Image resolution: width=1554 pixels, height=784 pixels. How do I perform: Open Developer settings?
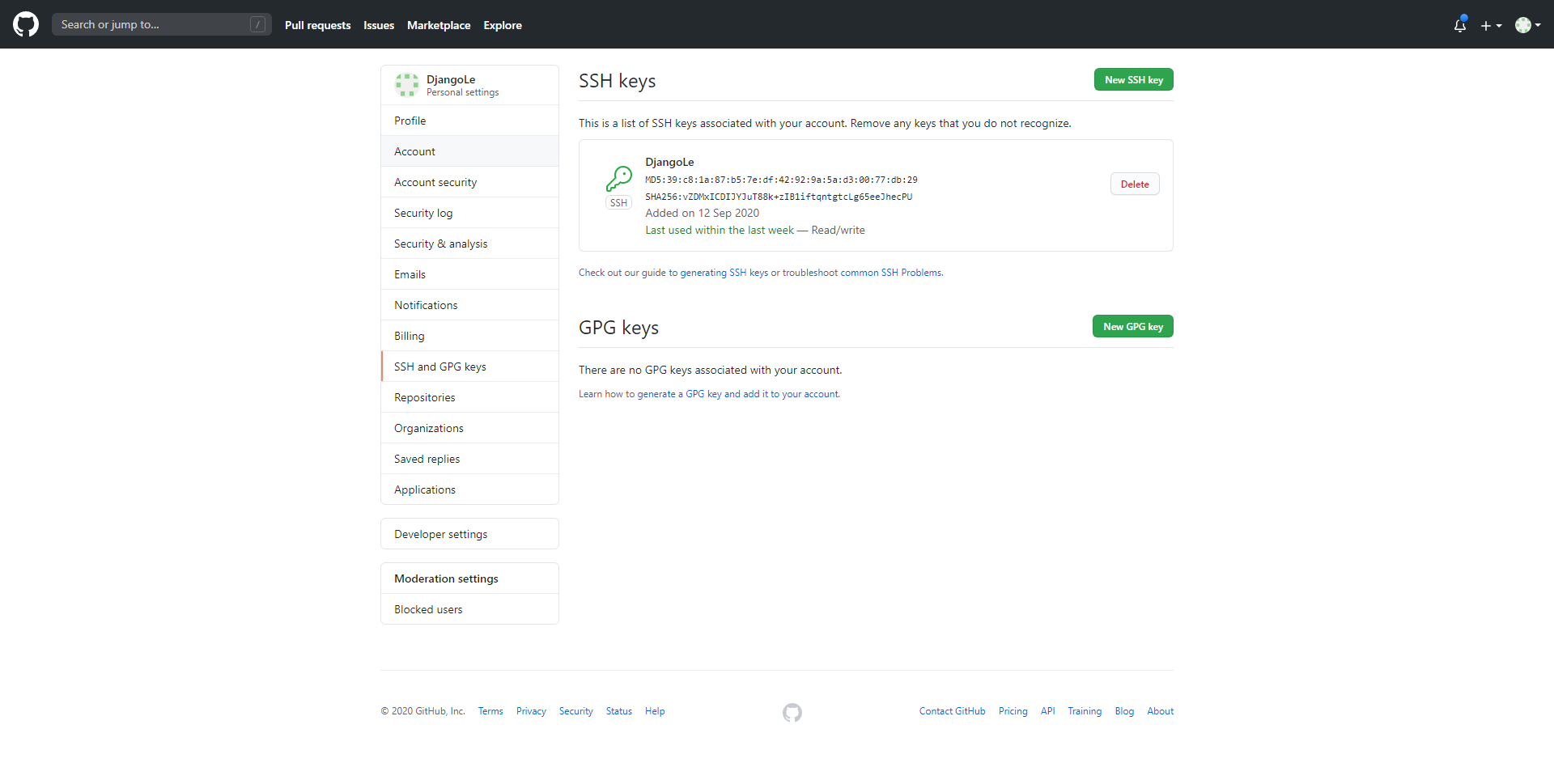pyautogui.click(x=469, y=534)
